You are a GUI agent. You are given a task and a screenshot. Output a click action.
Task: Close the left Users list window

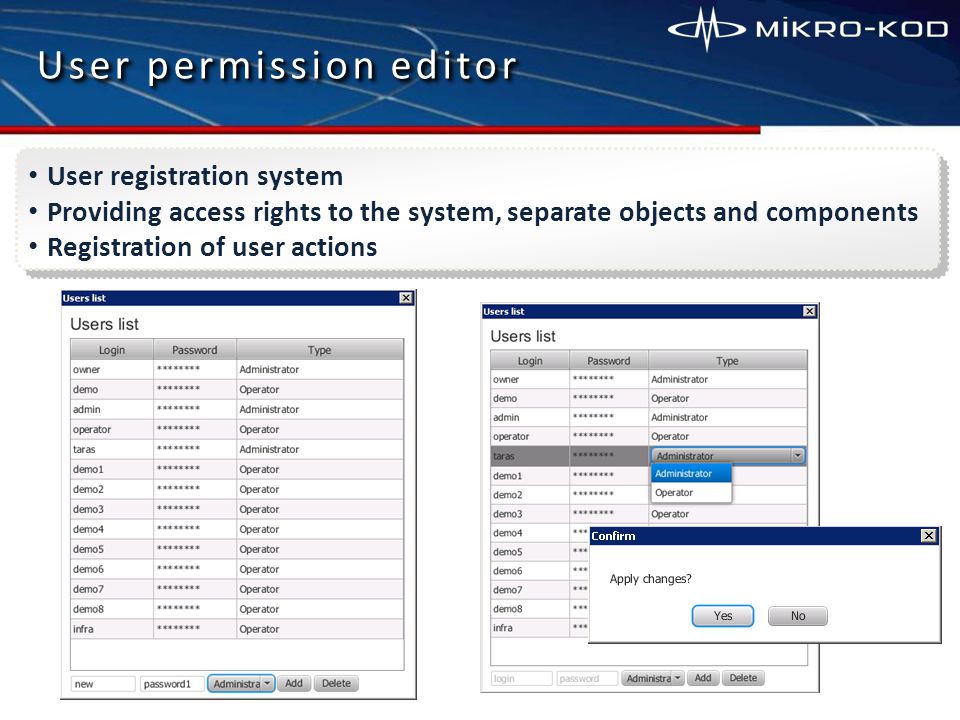(406, 298)
